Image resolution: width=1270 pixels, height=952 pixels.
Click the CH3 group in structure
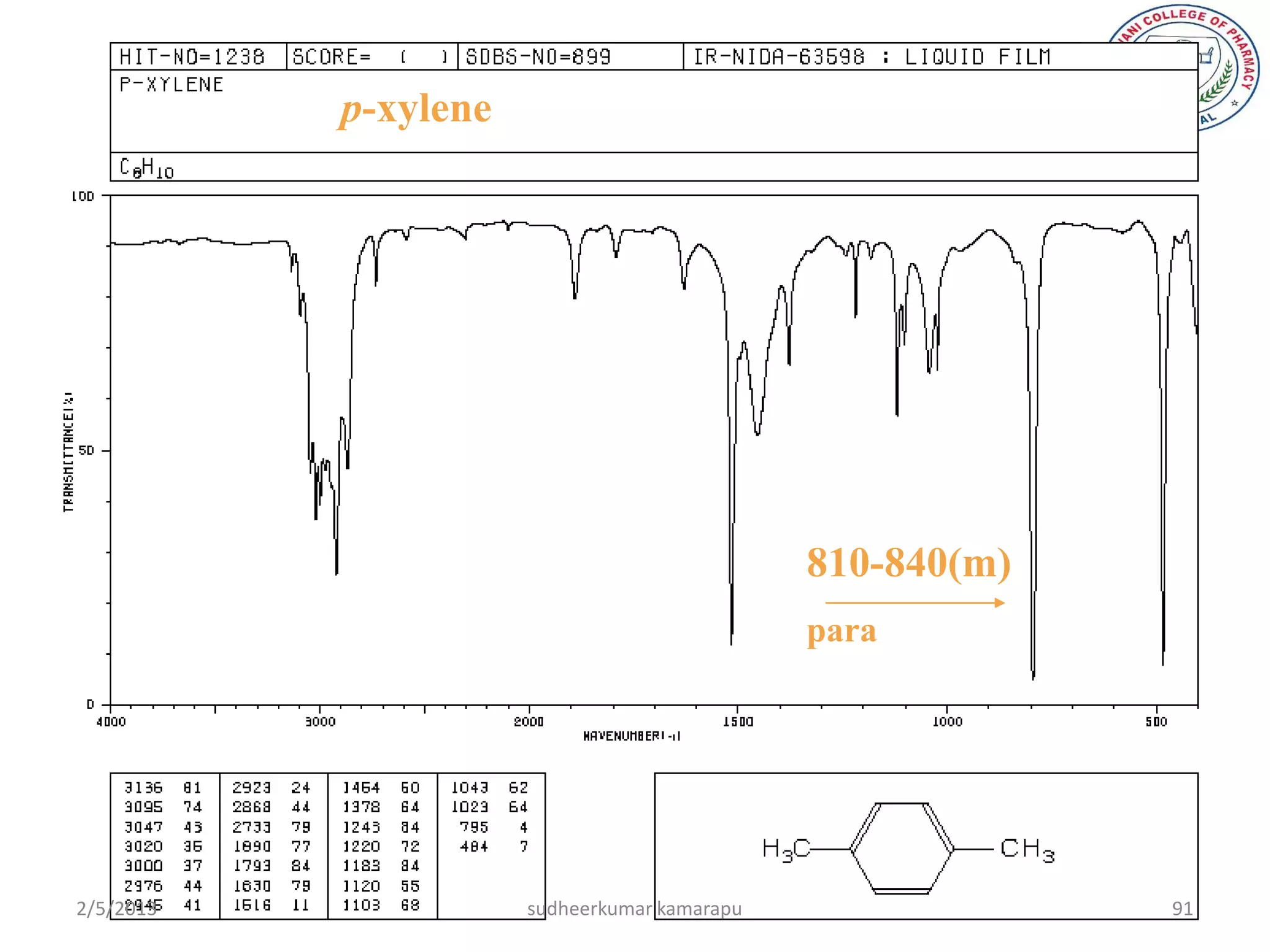(x=1028, y=849)
